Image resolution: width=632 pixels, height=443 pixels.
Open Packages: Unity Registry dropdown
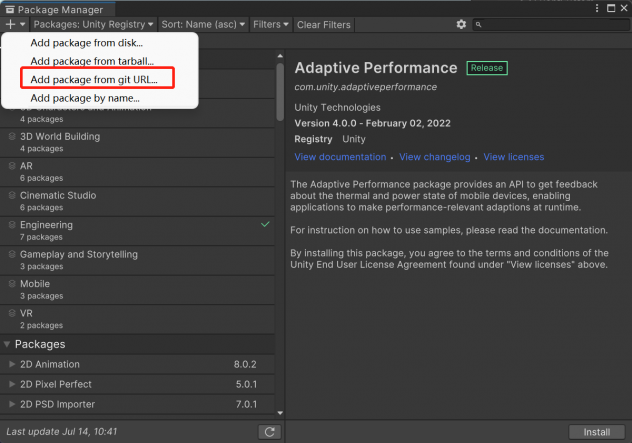coord(94,25)
